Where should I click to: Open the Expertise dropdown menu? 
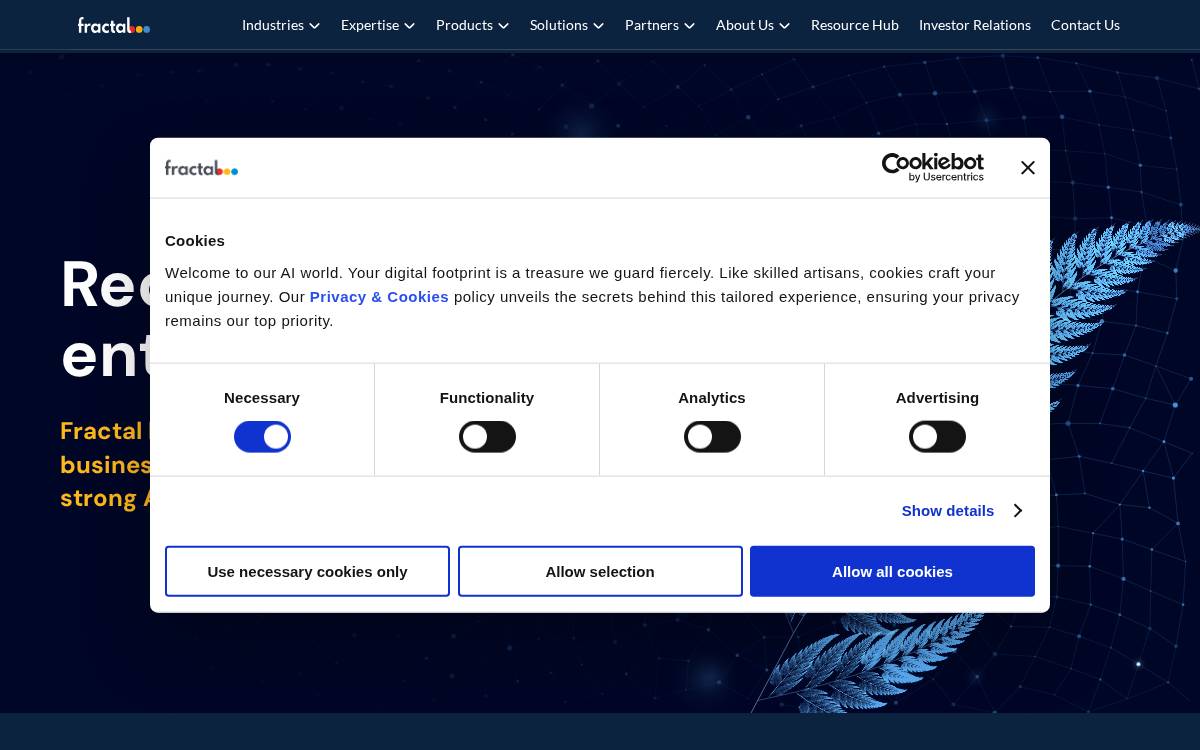click(378, 25)
